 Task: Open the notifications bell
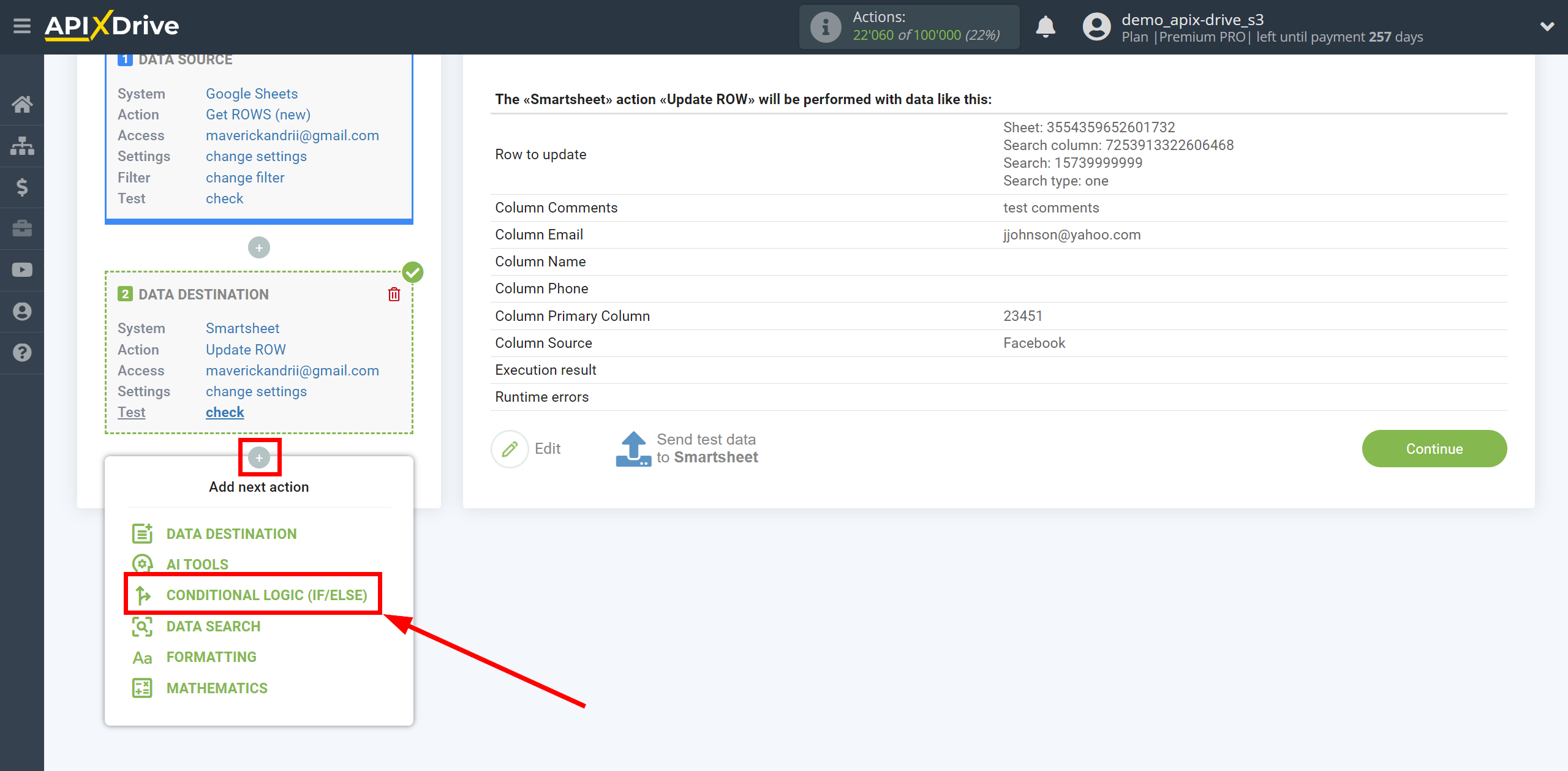1046,27
